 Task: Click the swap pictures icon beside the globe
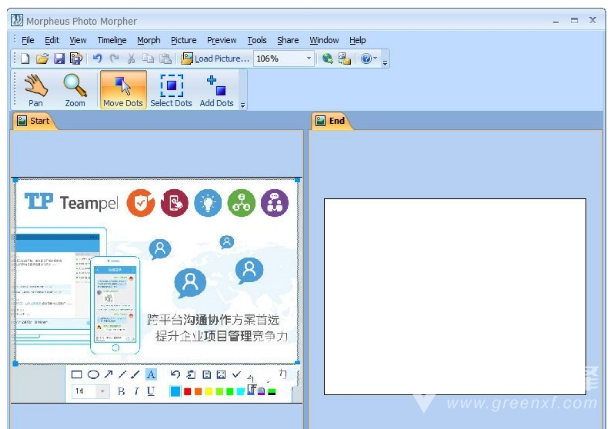pos(344,59)
